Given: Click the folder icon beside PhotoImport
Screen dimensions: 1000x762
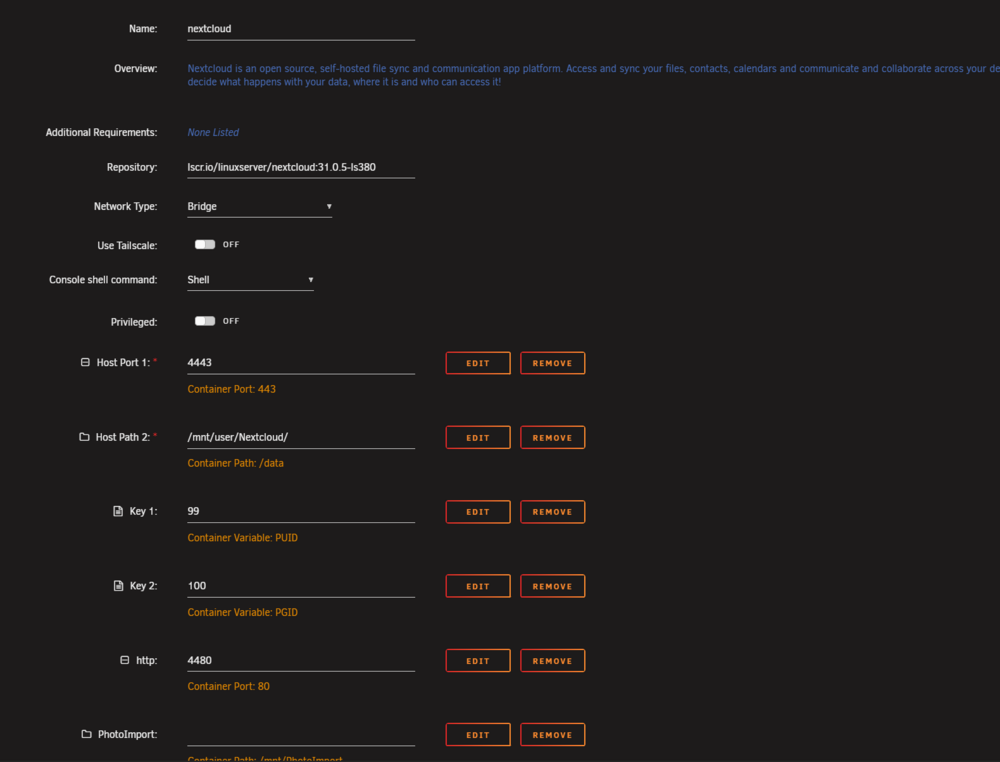Looking at the screenshot, I should (86, 734).
